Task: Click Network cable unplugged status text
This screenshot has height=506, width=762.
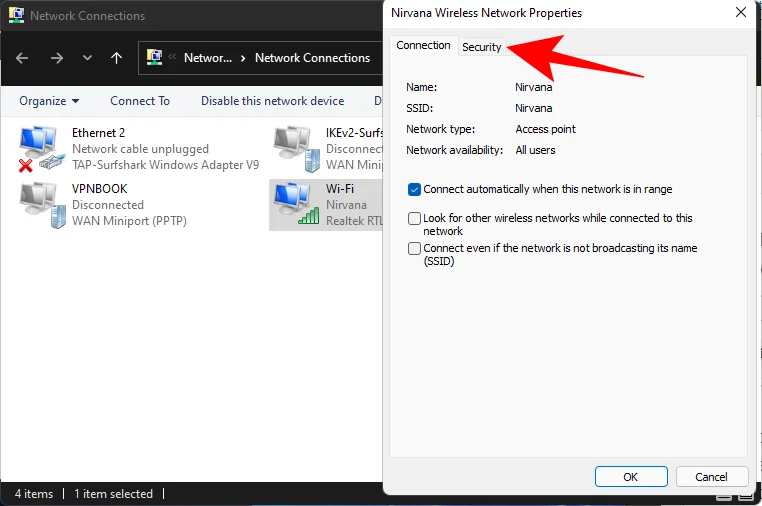Action: tap(140, 149)
